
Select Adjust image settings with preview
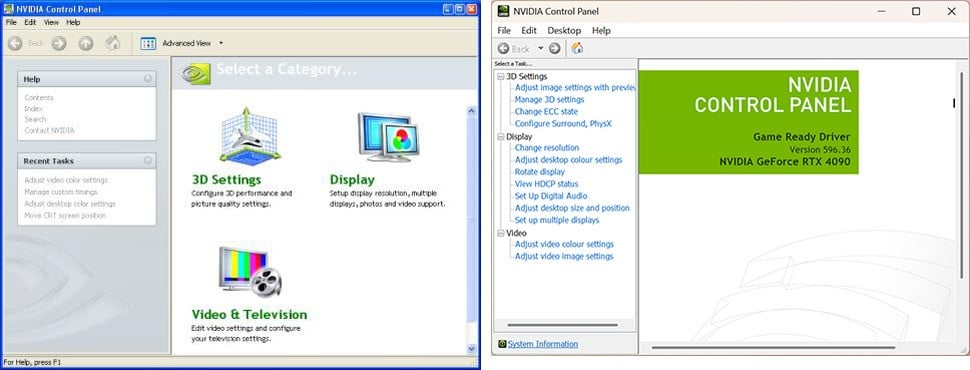coord(575,87)
